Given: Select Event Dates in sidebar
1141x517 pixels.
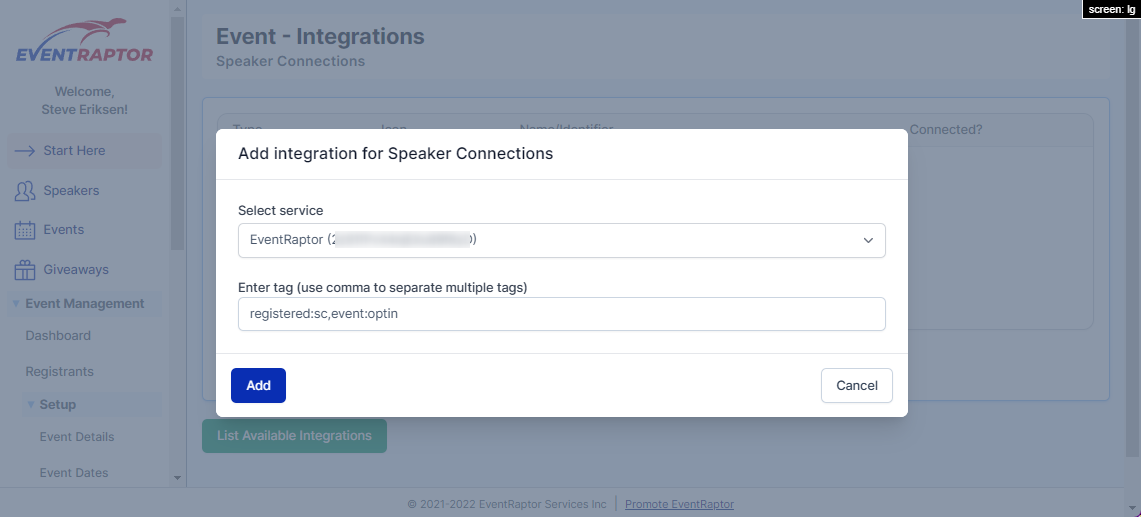Looking at the screenshot, I should [x=74, y=473].
